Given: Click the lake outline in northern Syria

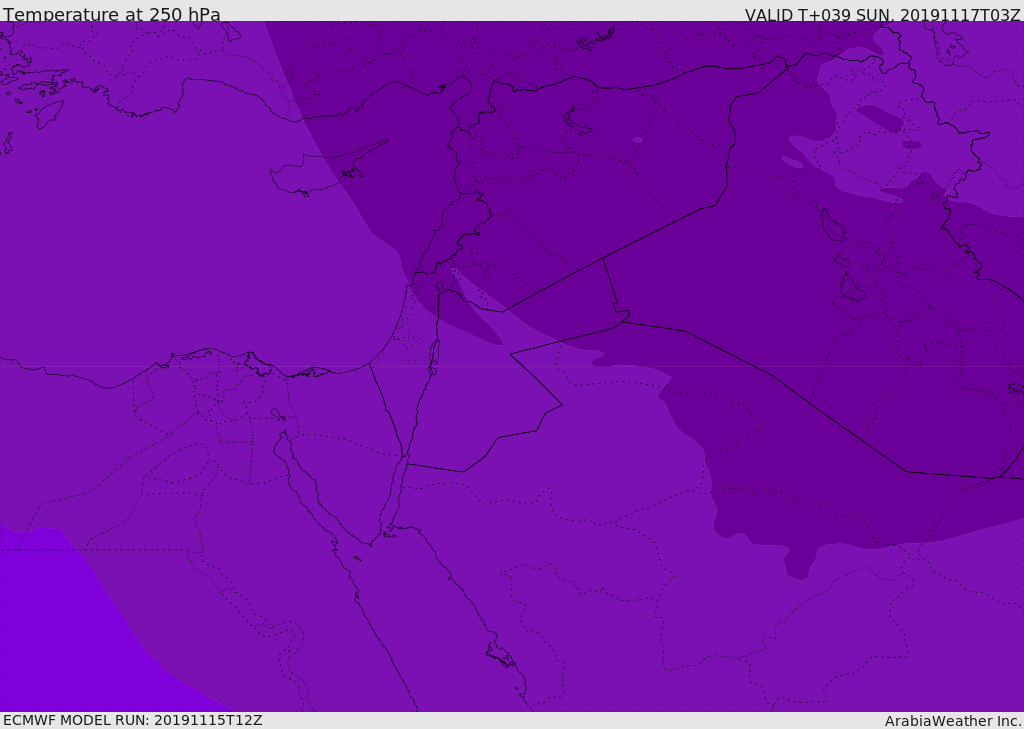Looking at the screenshot, I should tap(578, 121).
